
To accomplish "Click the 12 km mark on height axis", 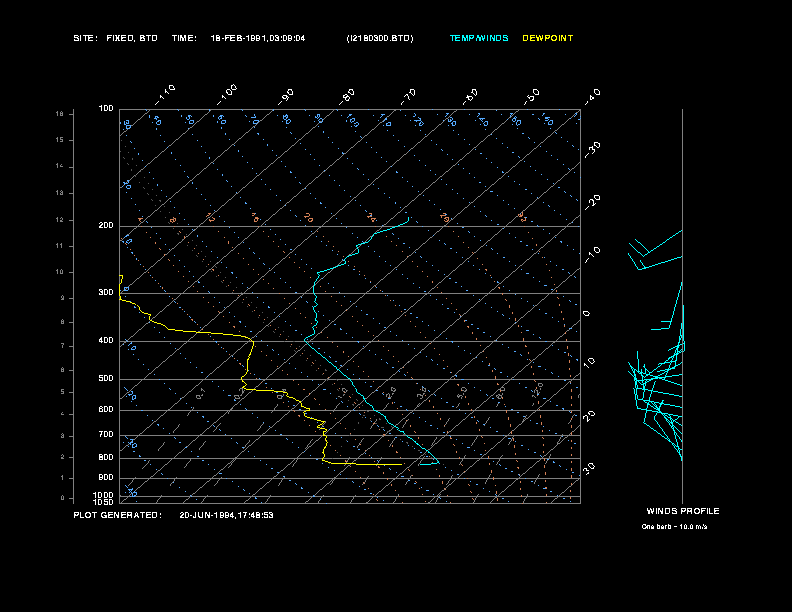I will pyautogui.click(x=60, y=220).
